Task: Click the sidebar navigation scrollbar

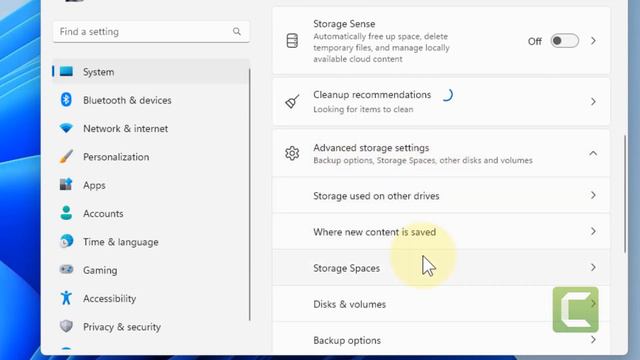Action: pyautogui.click(x=250, y=194)
